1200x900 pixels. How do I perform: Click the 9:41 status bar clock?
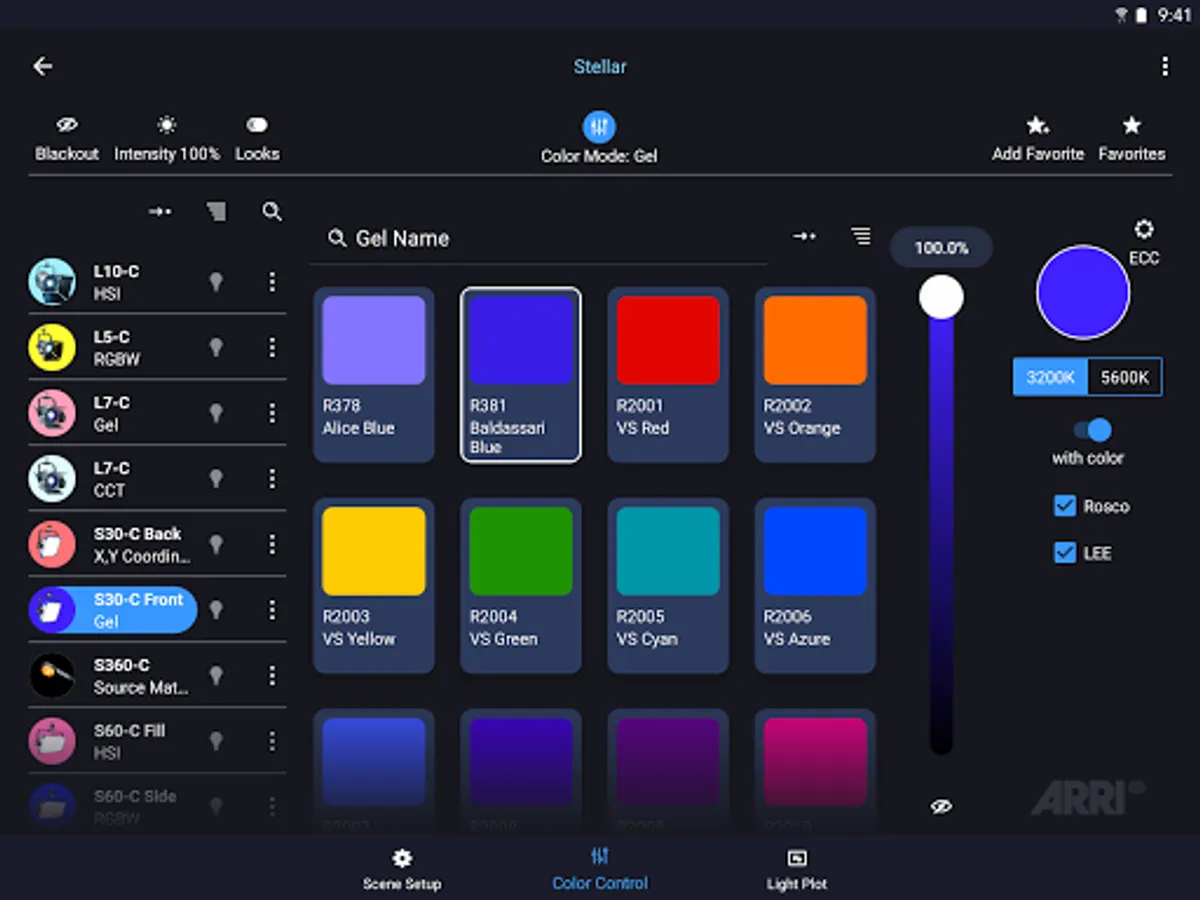click(1173, 14)
